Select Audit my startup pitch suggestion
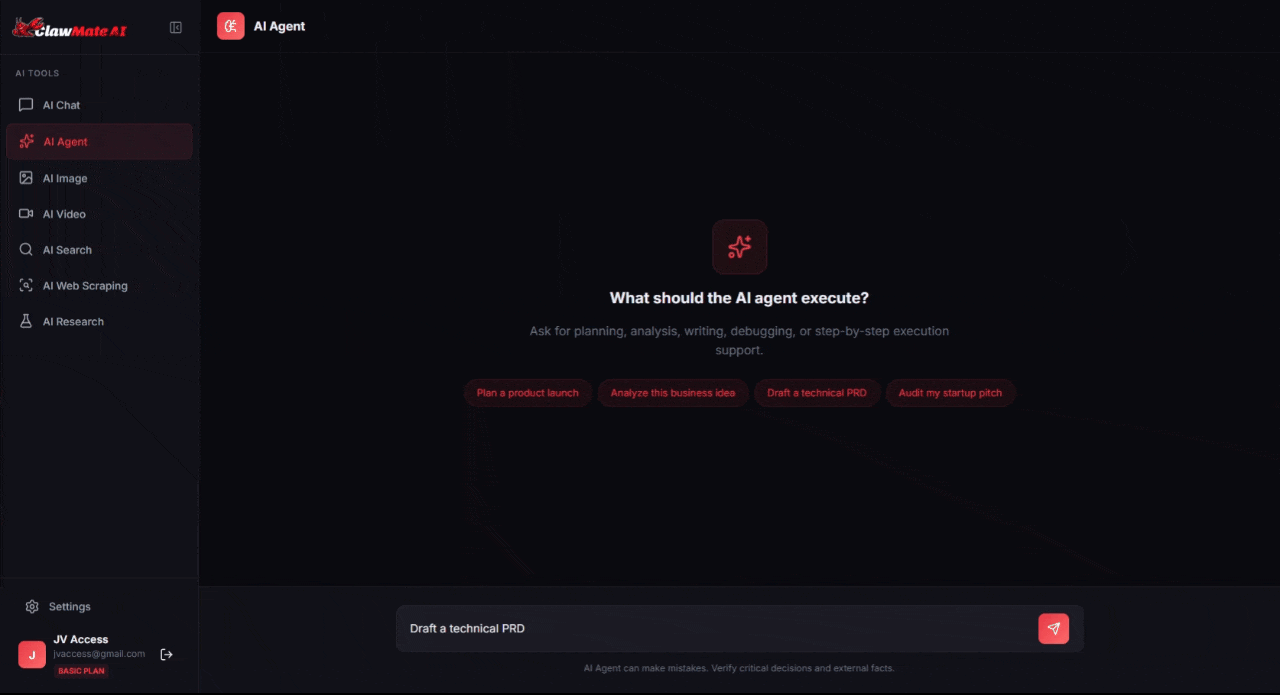This screenshot has width=1280, height=695. pyautogui.click(x=950, y=393)
